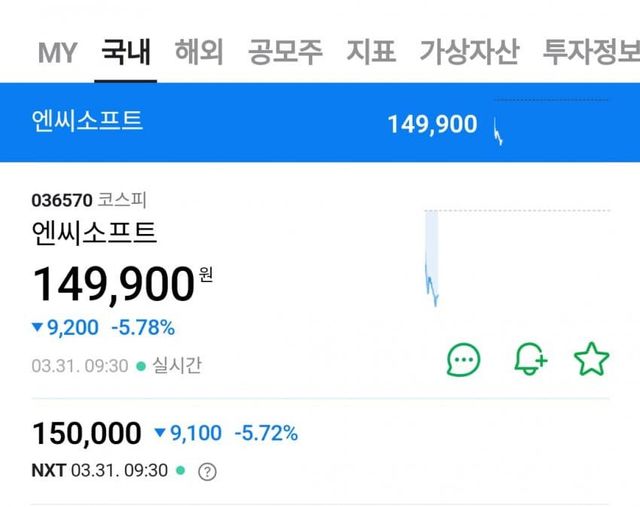Switch to the 지표 tab
The image size is (640, 507).
pyautogui.click(x=371, y=52)
